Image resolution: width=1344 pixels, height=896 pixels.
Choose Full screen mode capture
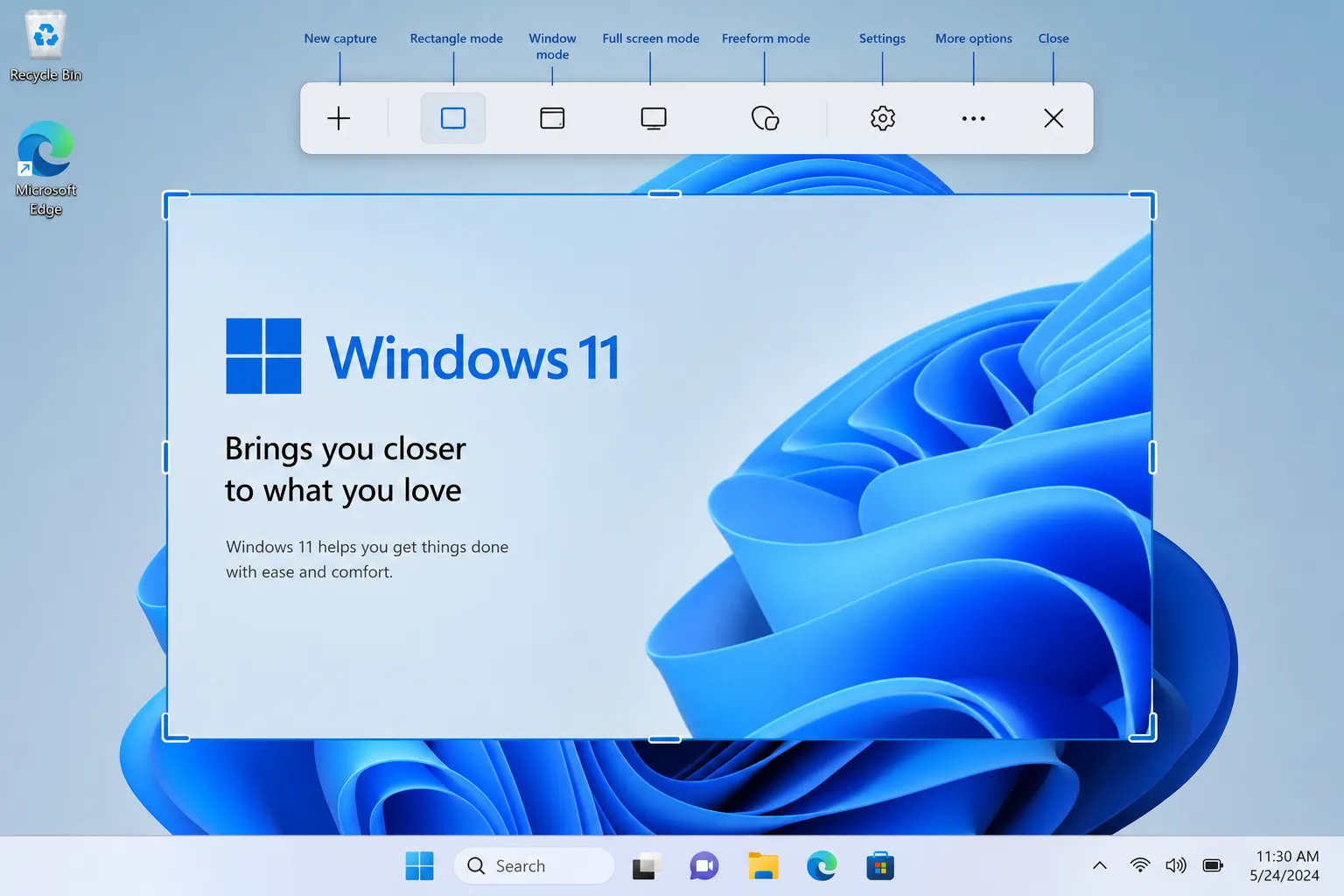[654, 118]
